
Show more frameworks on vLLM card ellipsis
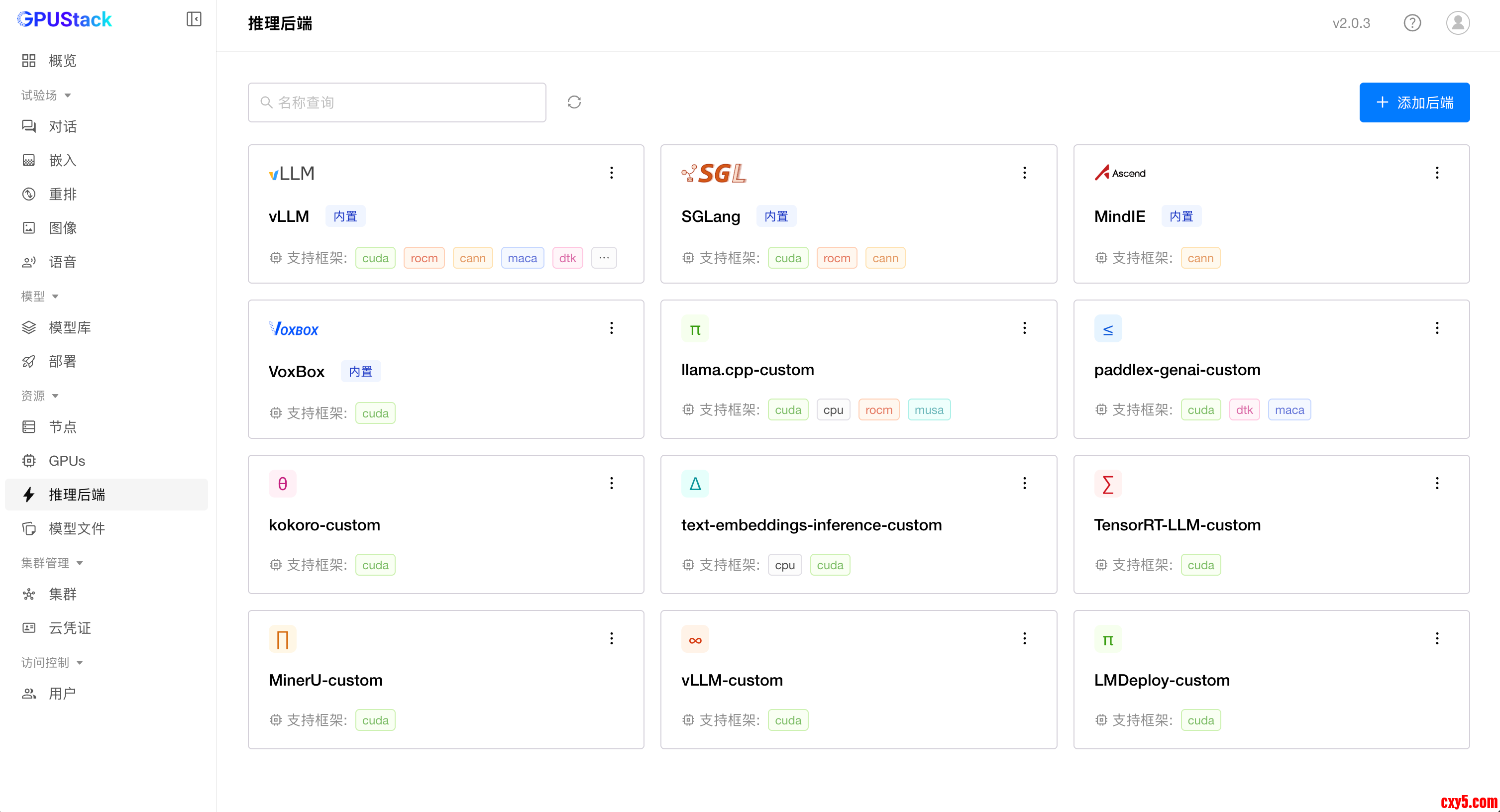point(604,258)
